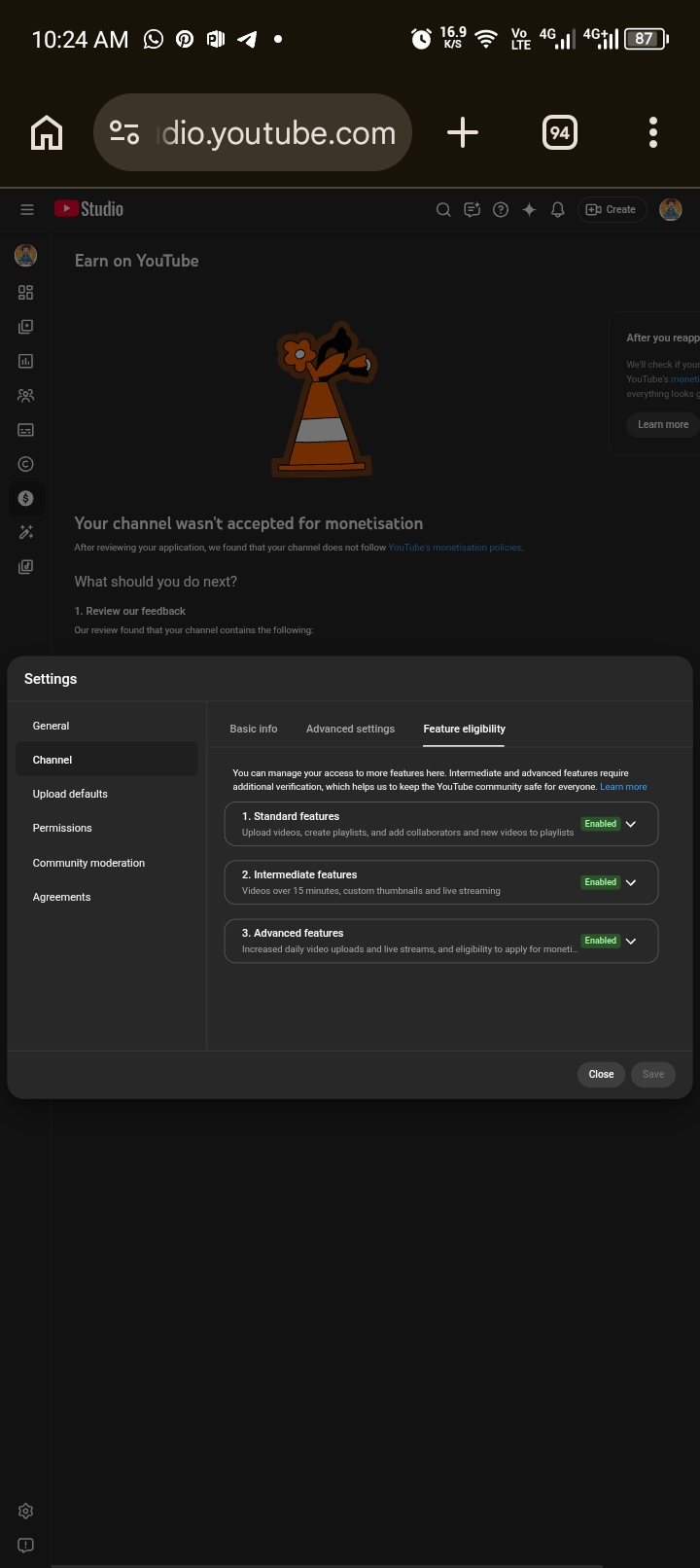Go to Audio library sidebar icon
Screen dimensions: 700x1568
tap(26, 567)
